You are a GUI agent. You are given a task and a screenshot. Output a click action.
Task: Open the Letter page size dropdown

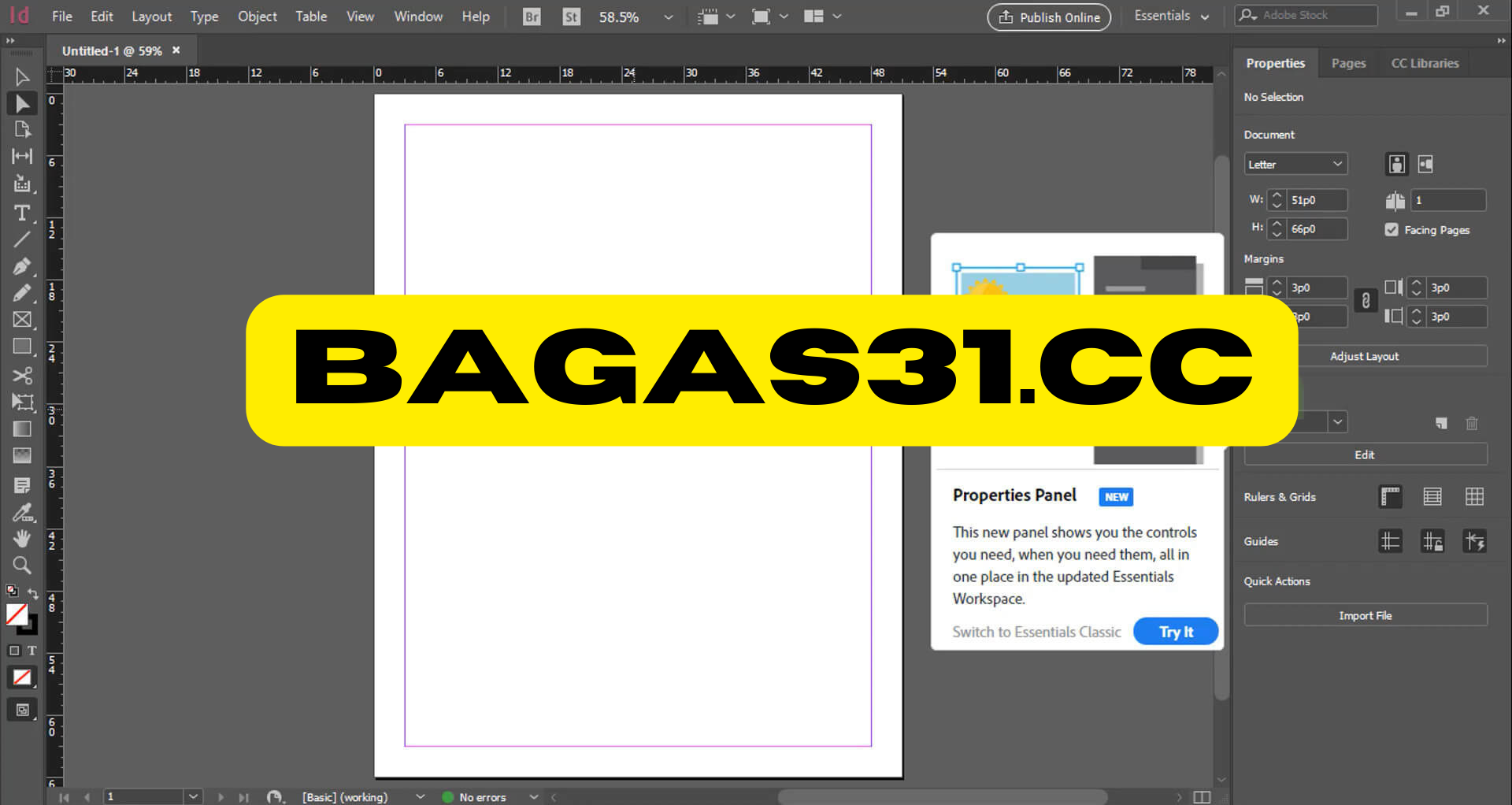(1295, 164)
